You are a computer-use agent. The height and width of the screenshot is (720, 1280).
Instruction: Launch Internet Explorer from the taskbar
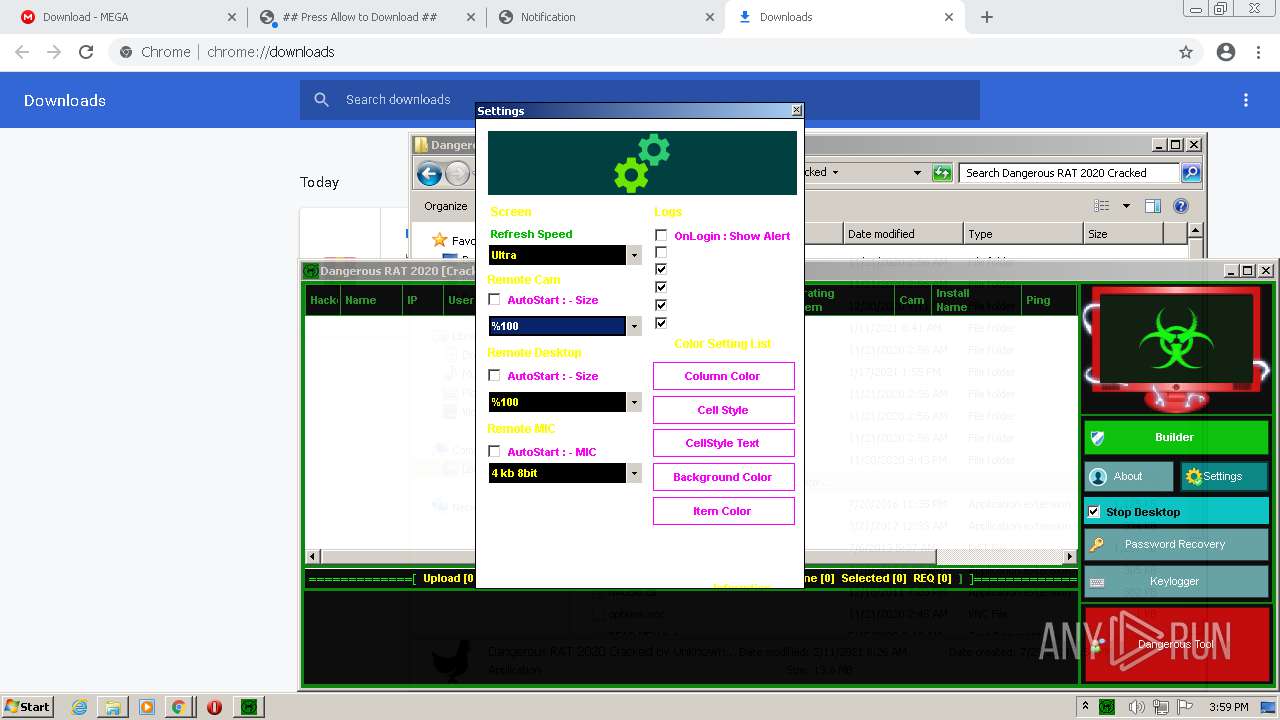point(79,707)
